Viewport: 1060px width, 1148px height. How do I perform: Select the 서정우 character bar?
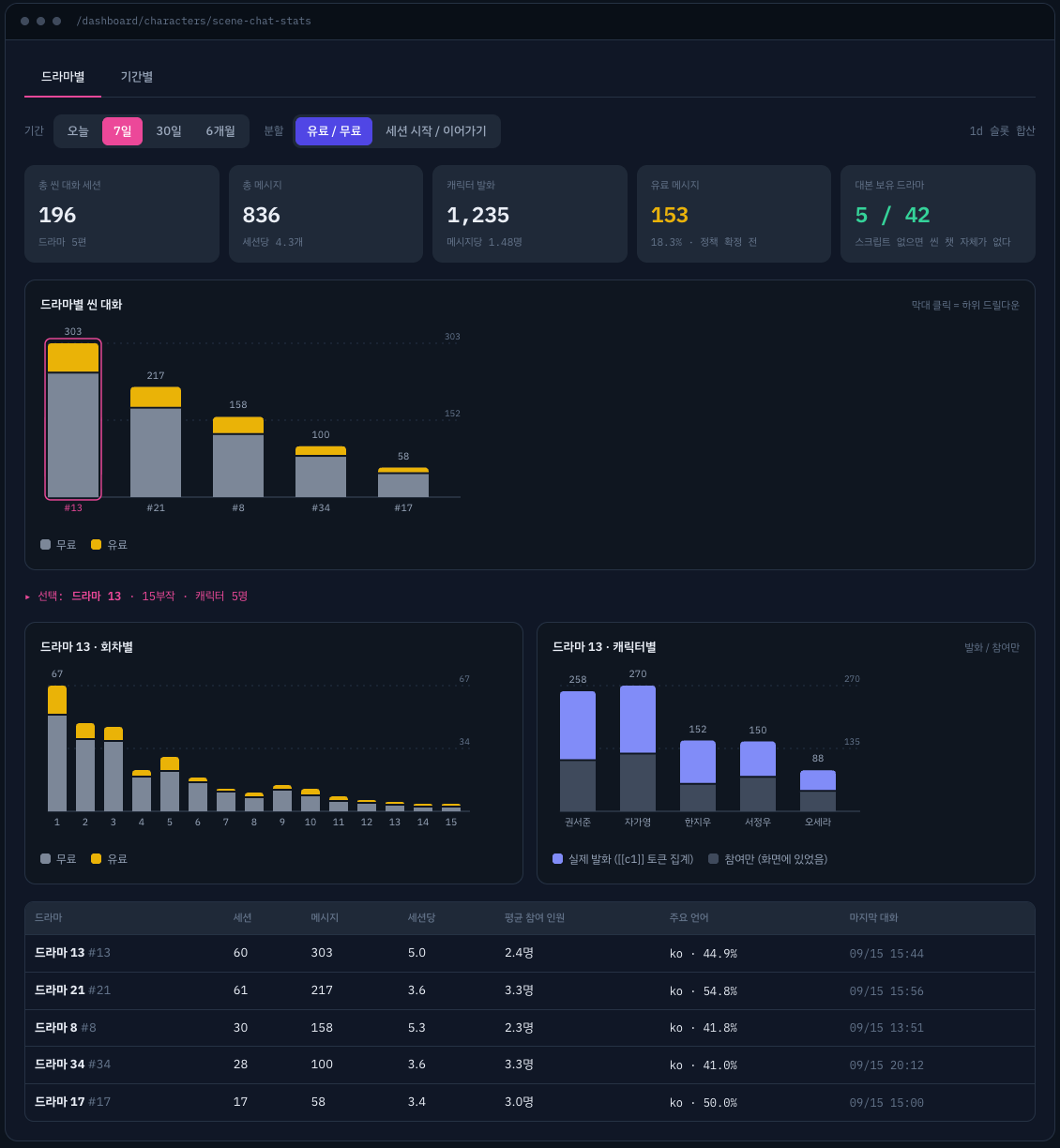point(758,777)
